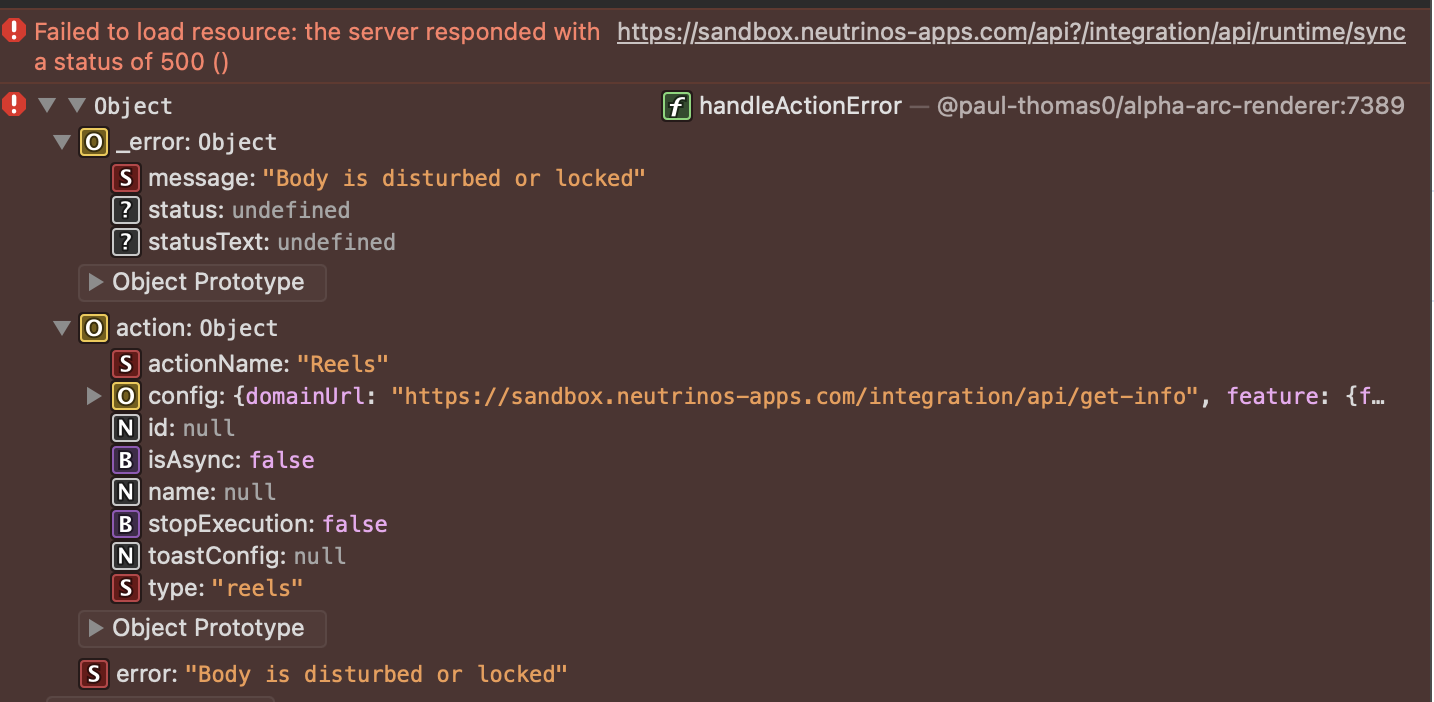Click the question mark icon beside statusText
Image resolution: width=1434 pixels, height=702 pixels.
126,242
